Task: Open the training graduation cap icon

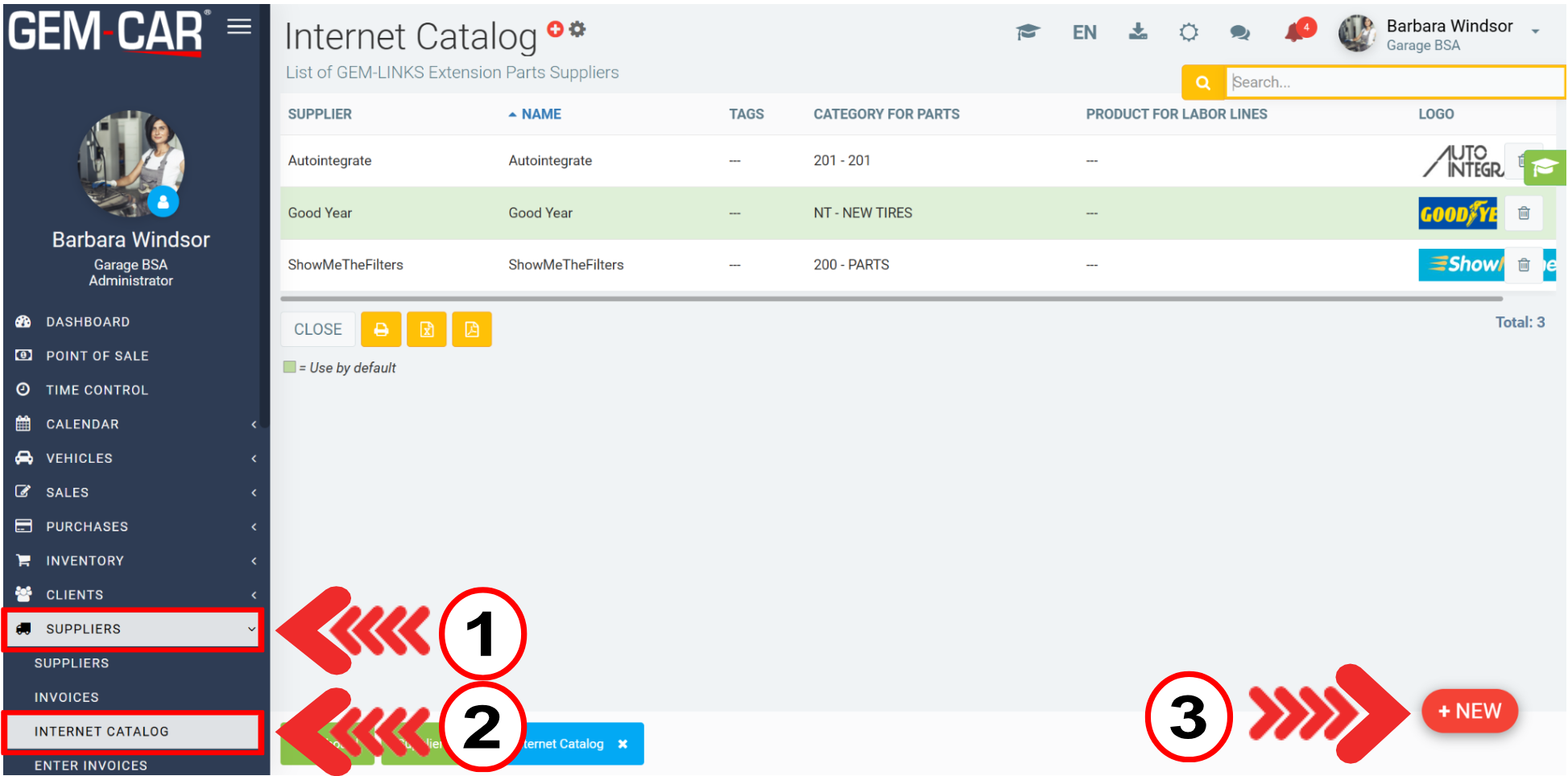Action: point(1028,32)
